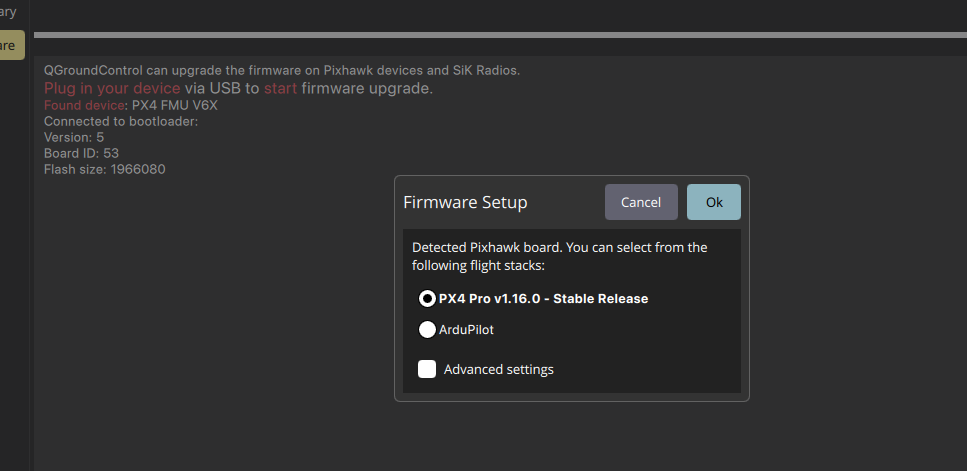
Task: Click the "Advanced settings" label text
Action: point(498,369)
